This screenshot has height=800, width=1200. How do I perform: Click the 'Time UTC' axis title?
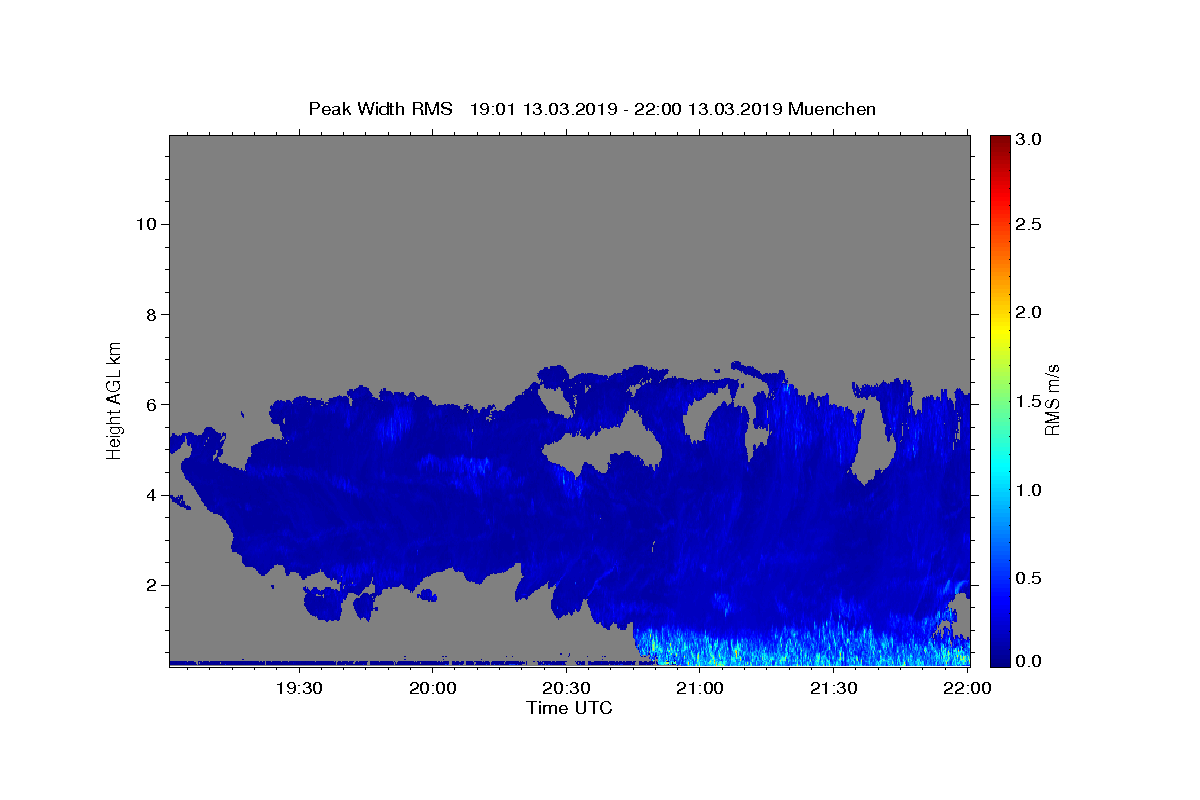click(x=569, y=708)
